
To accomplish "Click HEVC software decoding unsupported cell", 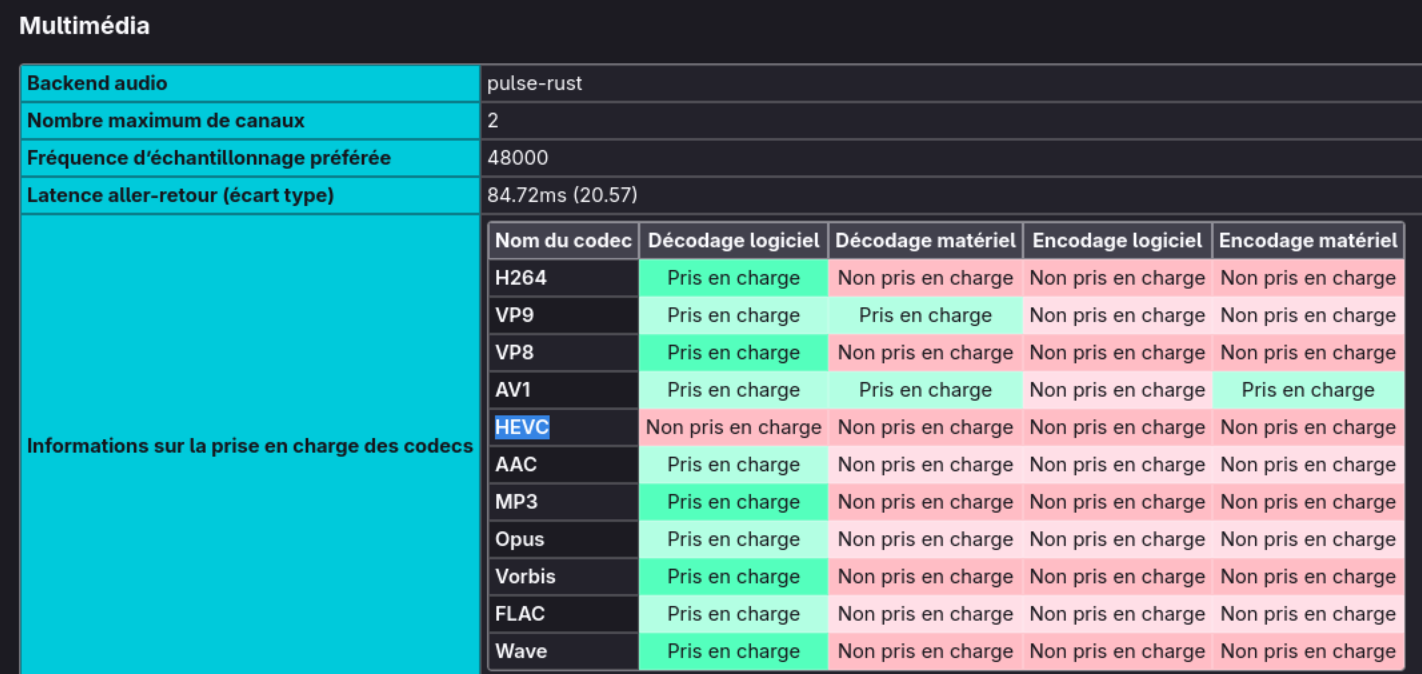I will point(733,427).
